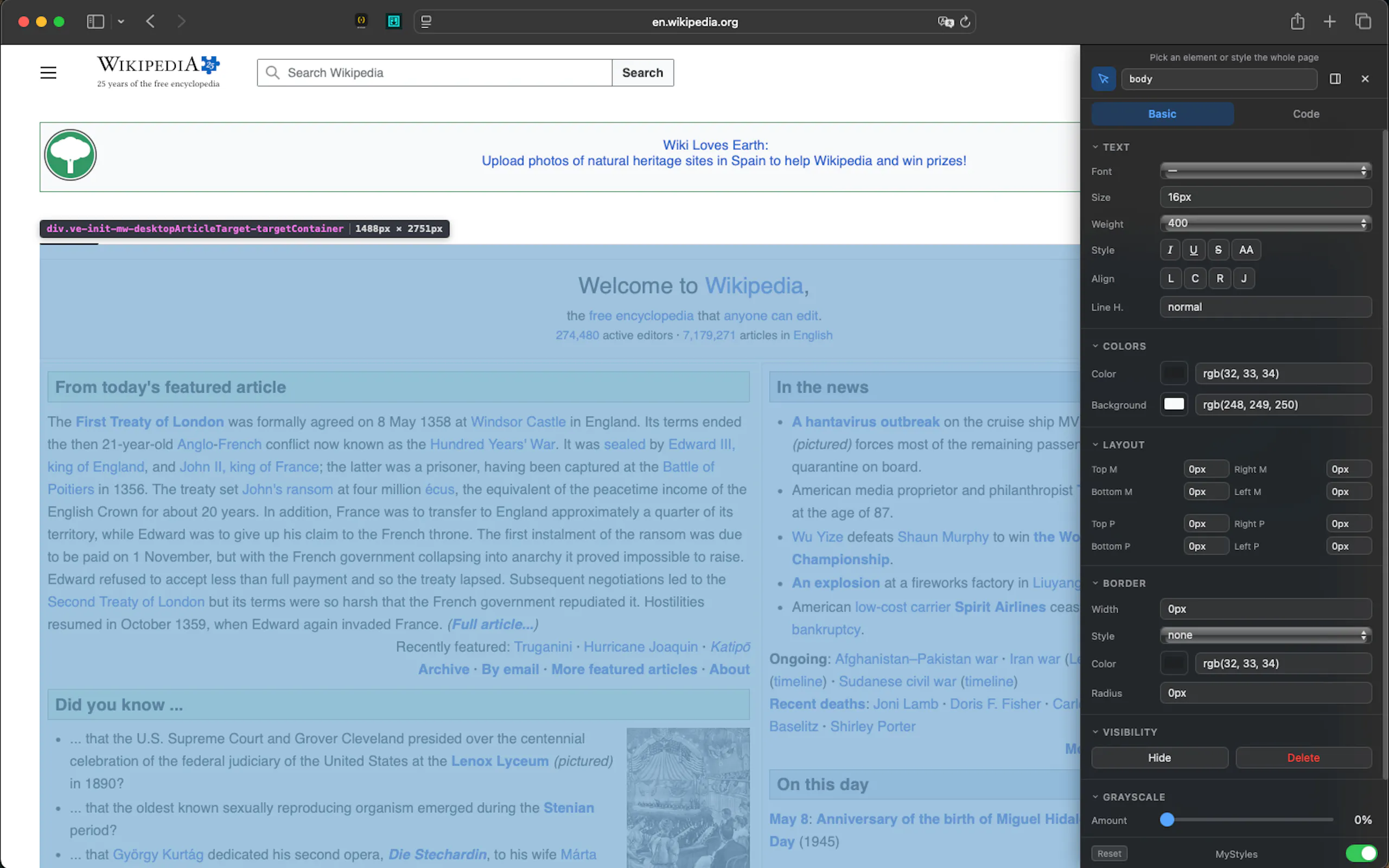Screen dimensions: 1389x868
Task: Turn off the MyStyles switch
Action: (x=1360, y=854)
